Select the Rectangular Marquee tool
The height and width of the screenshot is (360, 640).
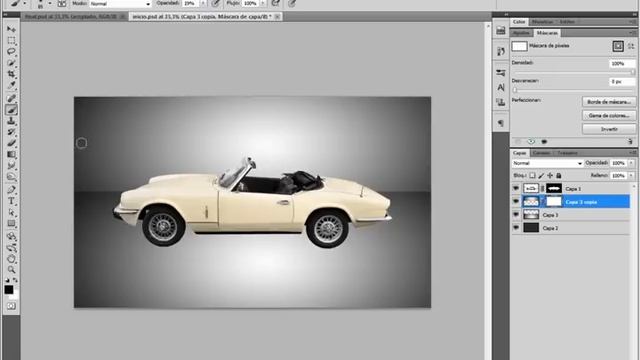click(x=11, y=41)
